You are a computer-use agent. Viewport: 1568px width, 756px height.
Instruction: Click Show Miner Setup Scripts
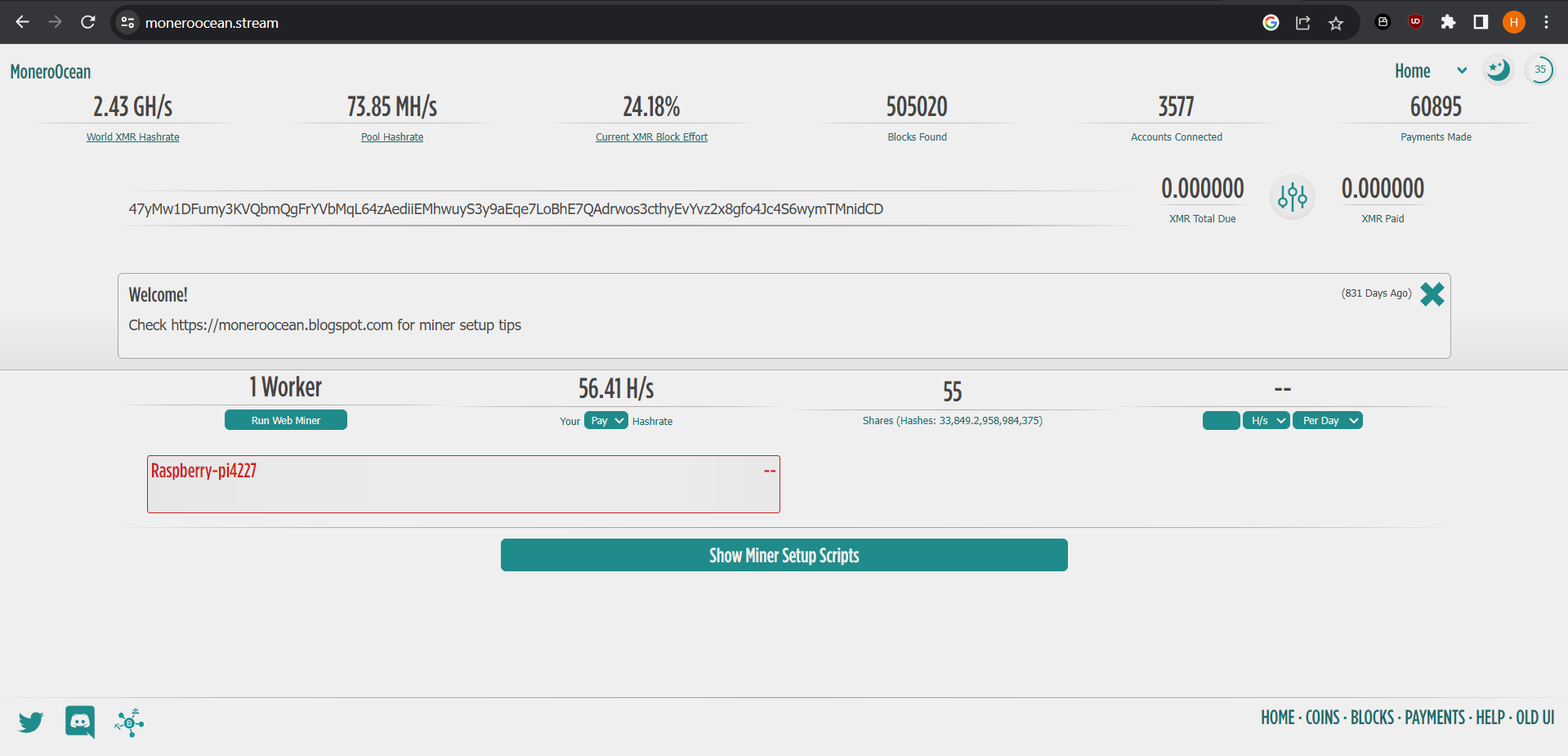click(x=784, y=555)
